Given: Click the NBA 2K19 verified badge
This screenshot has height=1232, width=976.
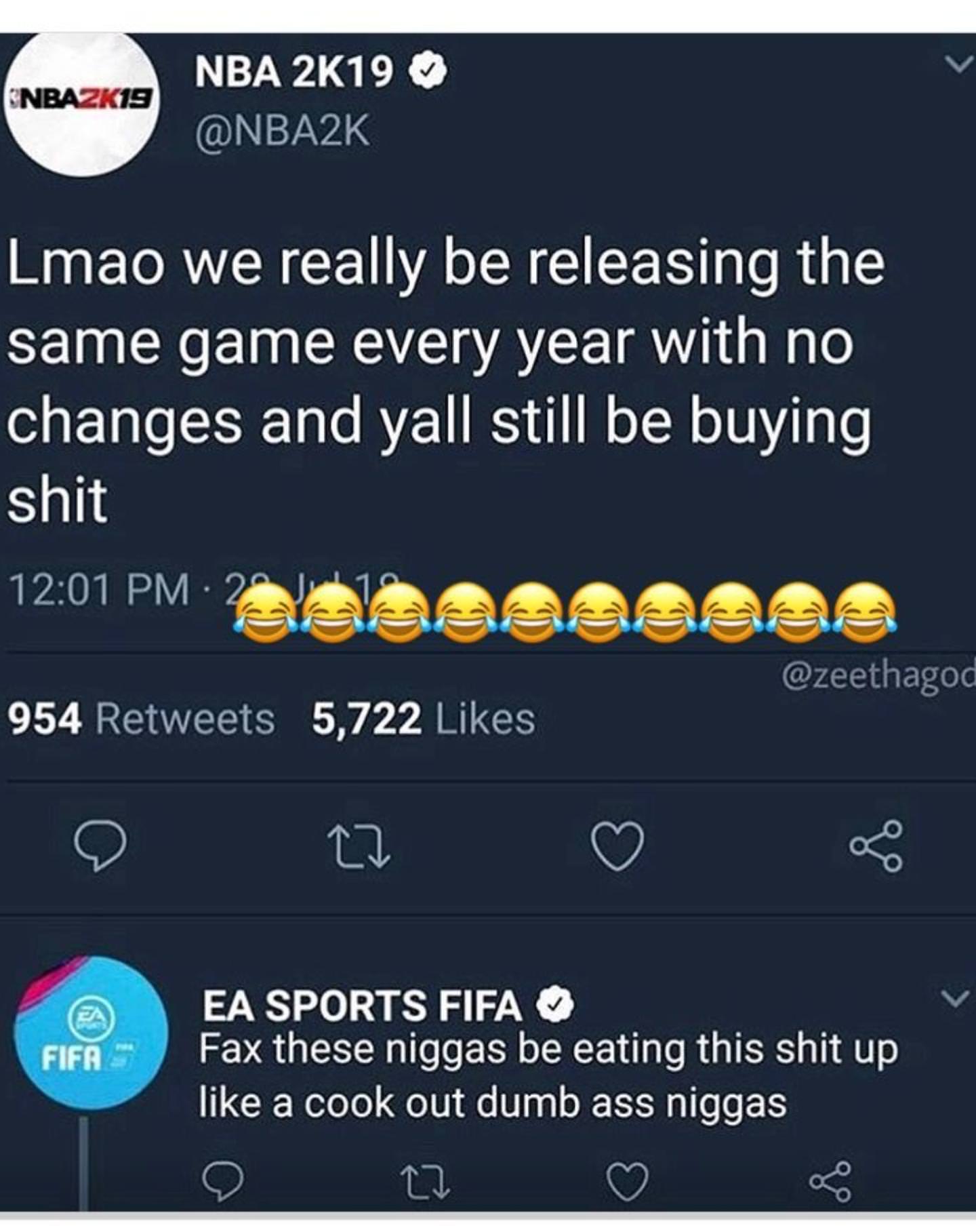Looking at the screenshot, I should (x=426, y=73).
